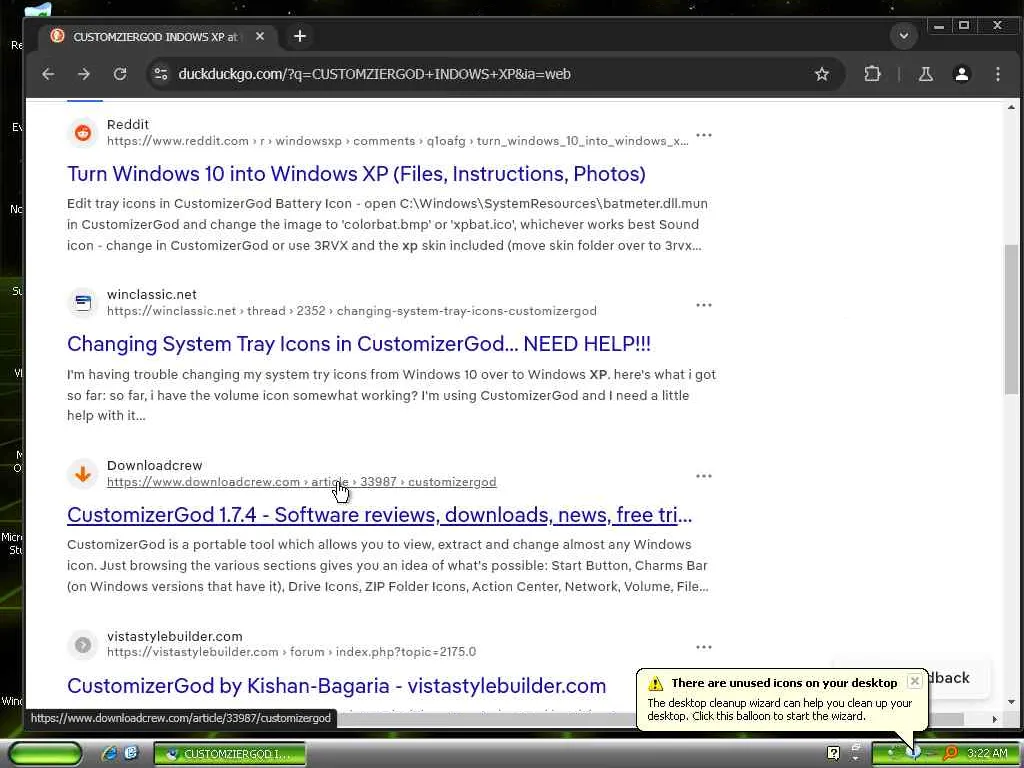
Task: Open Chrome's three-dot menu
Action: [997, 74]
